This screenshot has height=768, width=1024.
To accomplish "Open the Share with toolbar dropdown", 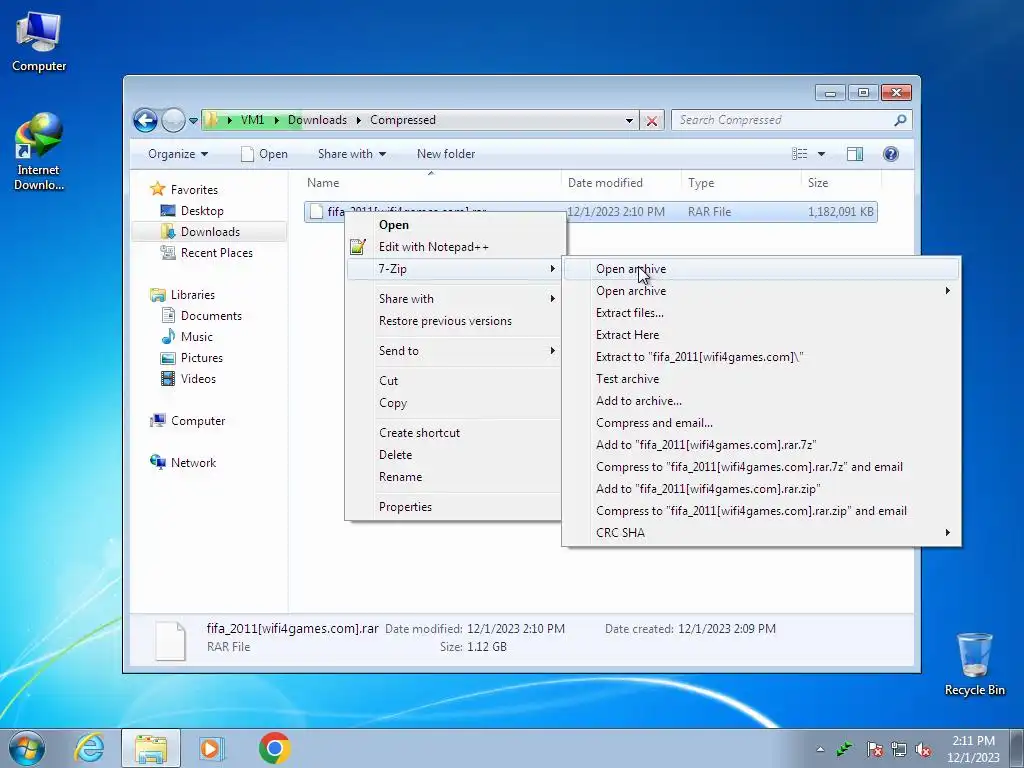I will [352, 154].
